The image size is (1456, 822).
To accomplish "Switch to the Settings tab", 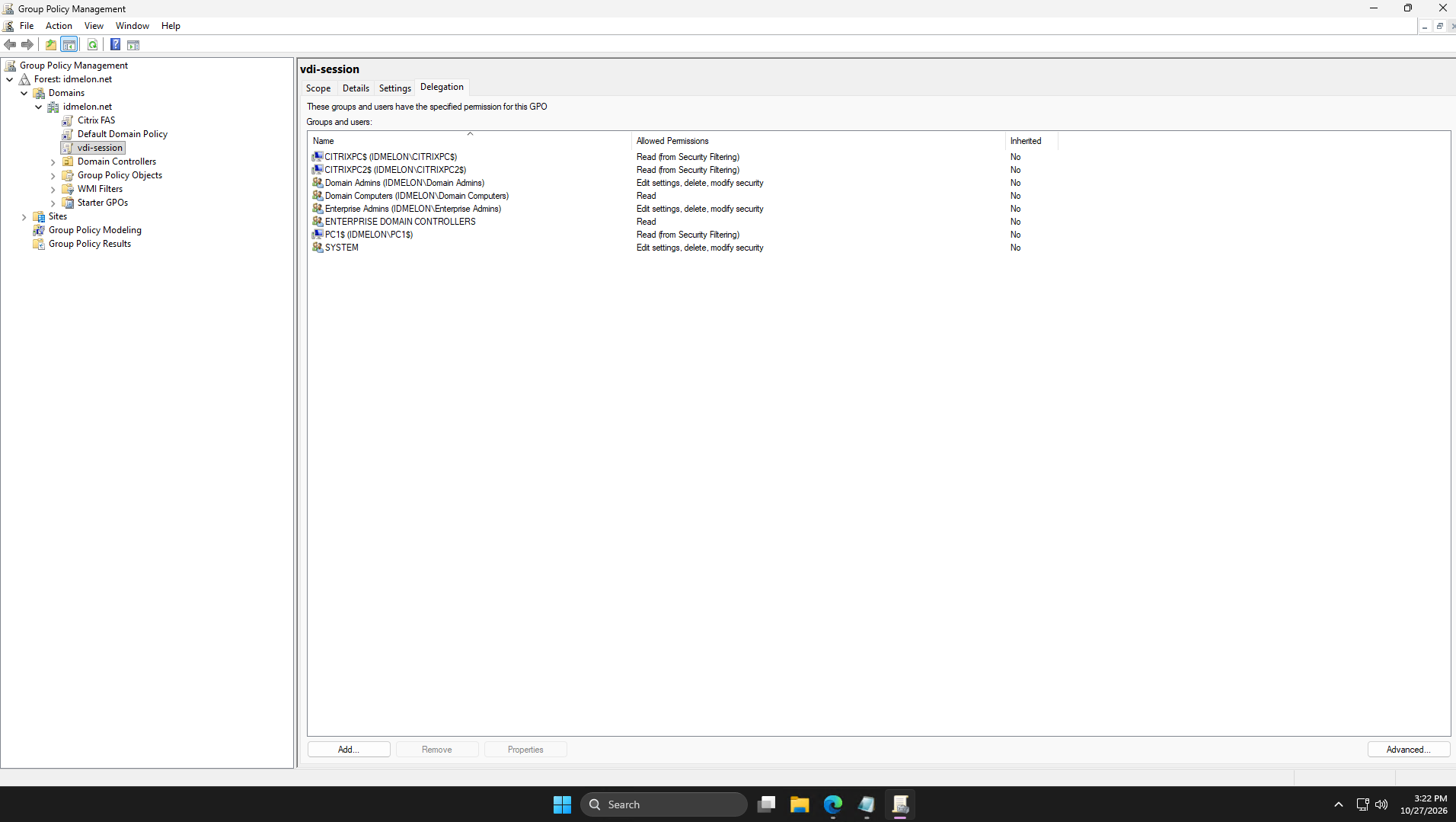I will click(x=394, y=88).
